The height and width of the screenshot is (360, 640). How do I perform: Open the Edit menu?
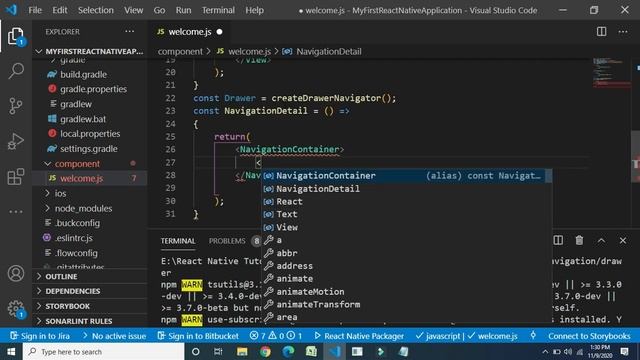(x=60, y=10)
